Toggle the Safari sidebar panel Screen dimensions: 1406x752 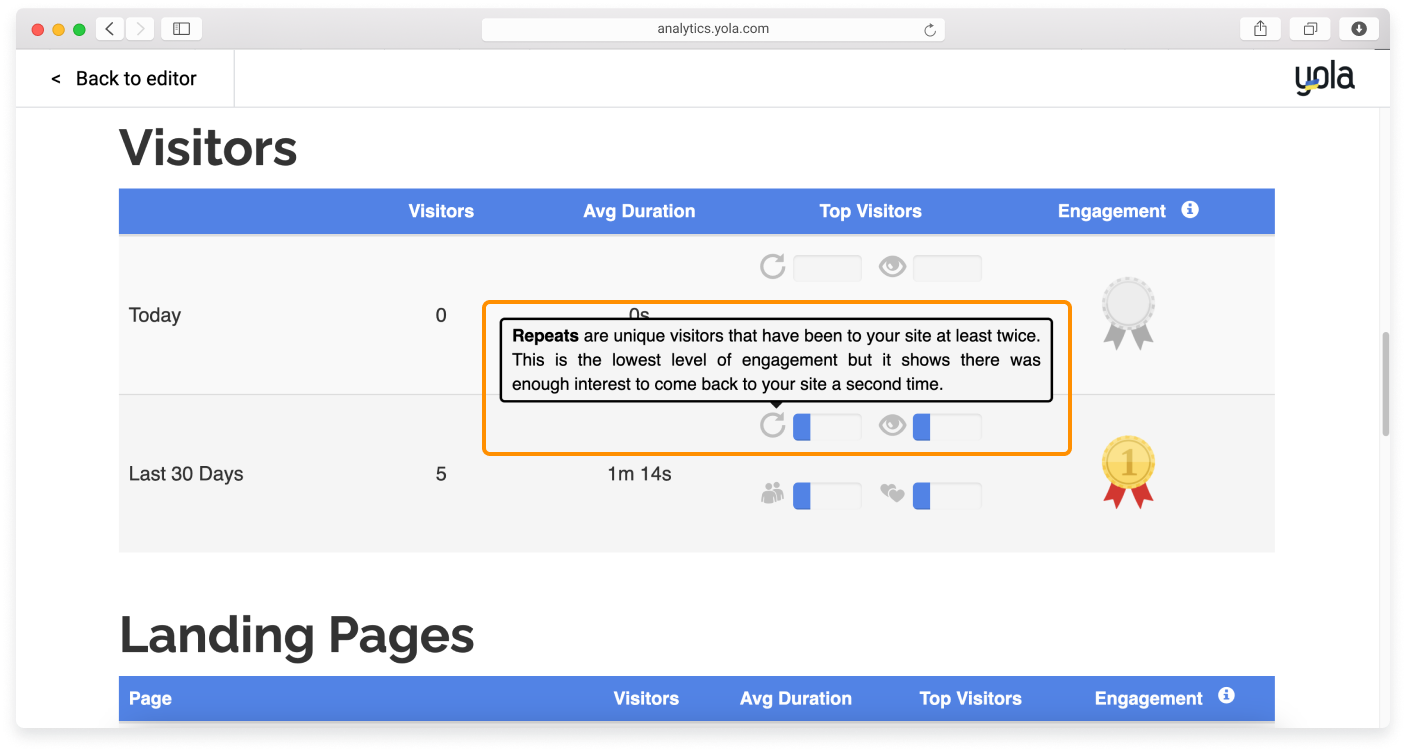tap(181, 28)
